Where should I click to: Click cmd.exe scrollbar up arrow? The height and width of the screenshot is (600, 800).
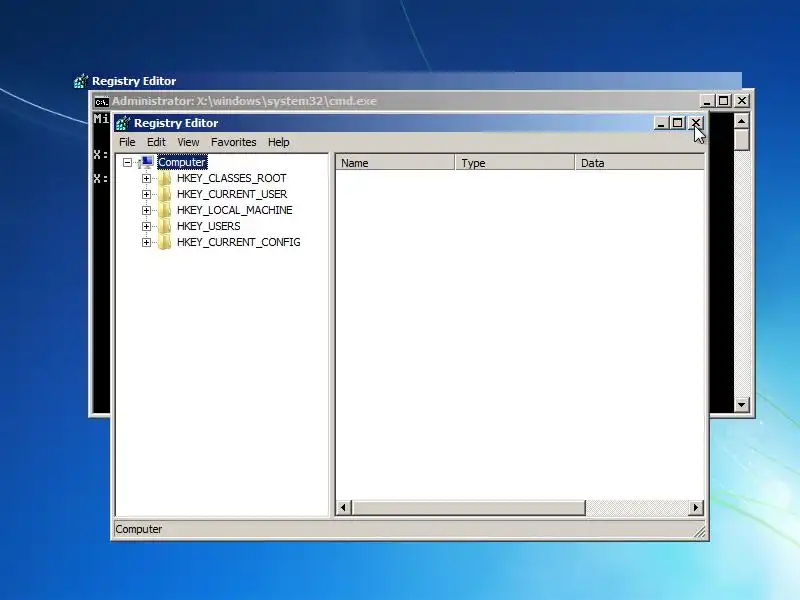pyautogui.click(x=741, y=121)
